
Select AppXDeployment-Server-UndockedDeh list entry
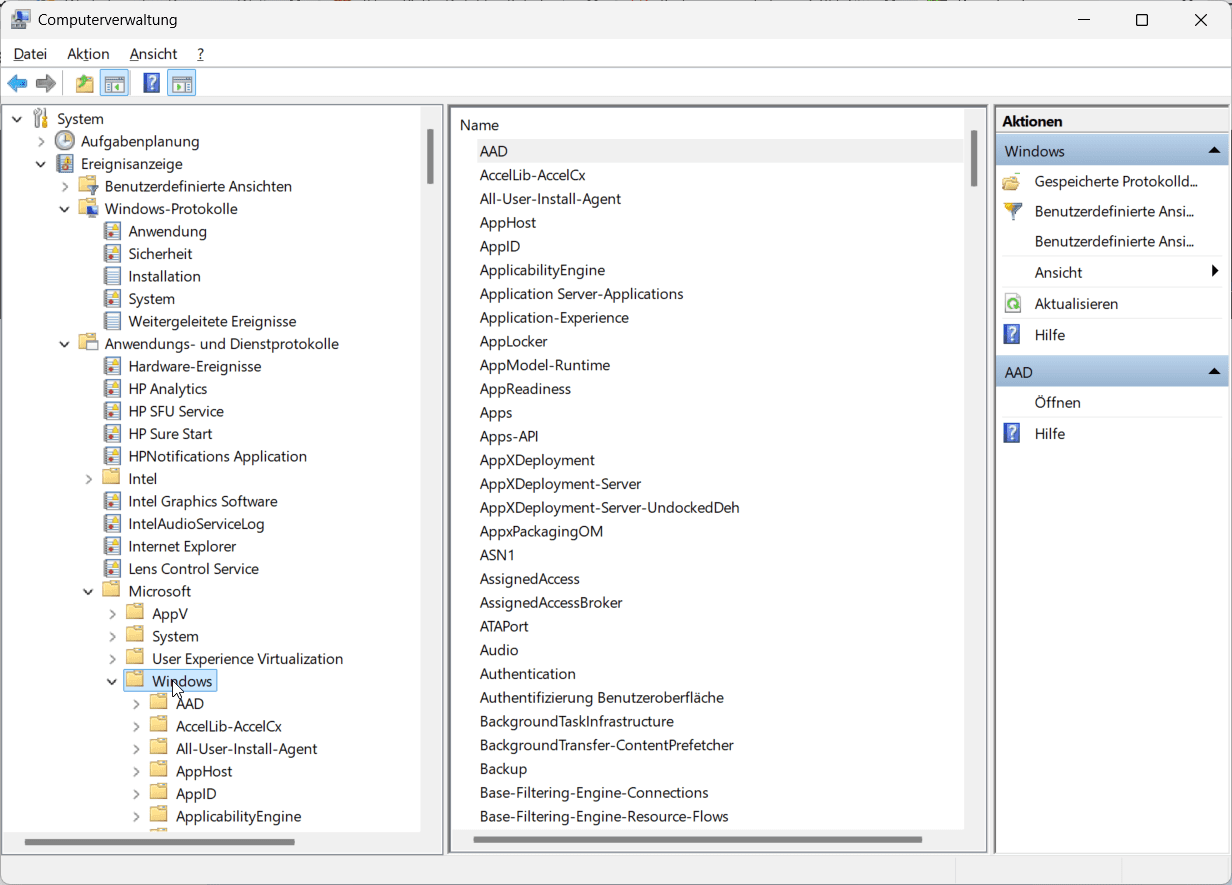click(609, 508)
